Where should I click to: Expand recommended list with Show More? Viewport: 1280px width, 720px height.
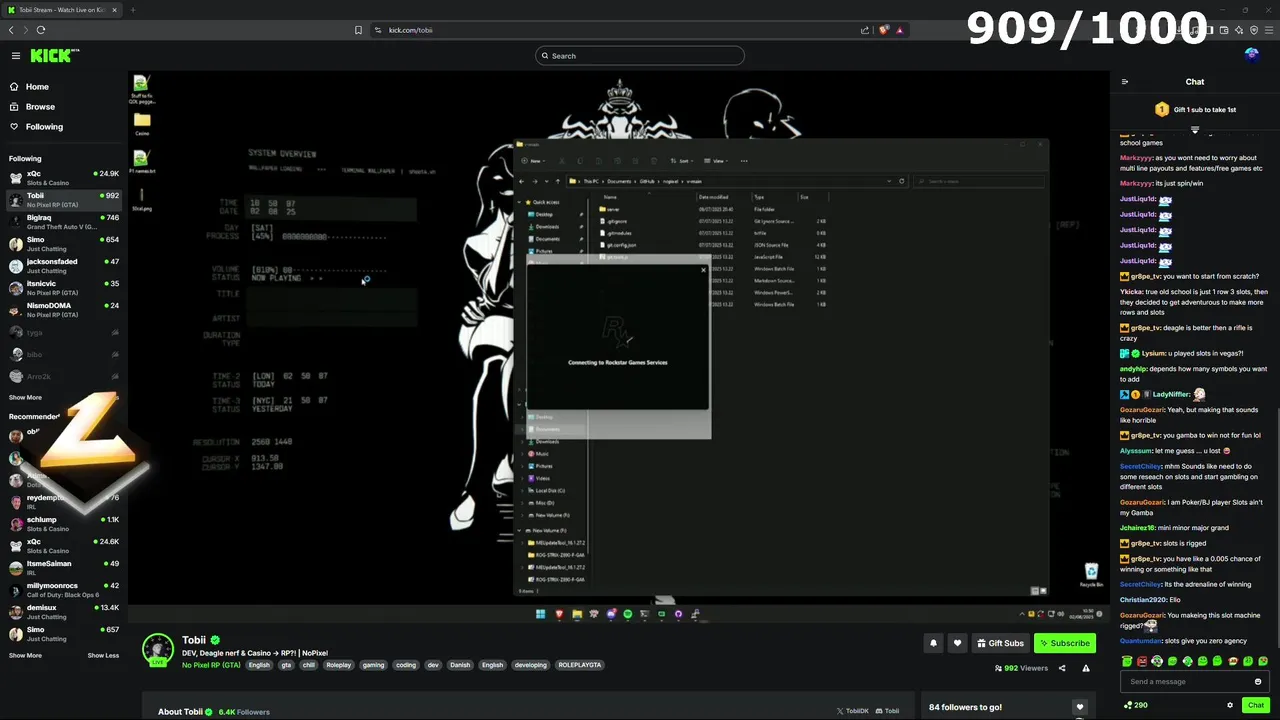tap(25, 655)
